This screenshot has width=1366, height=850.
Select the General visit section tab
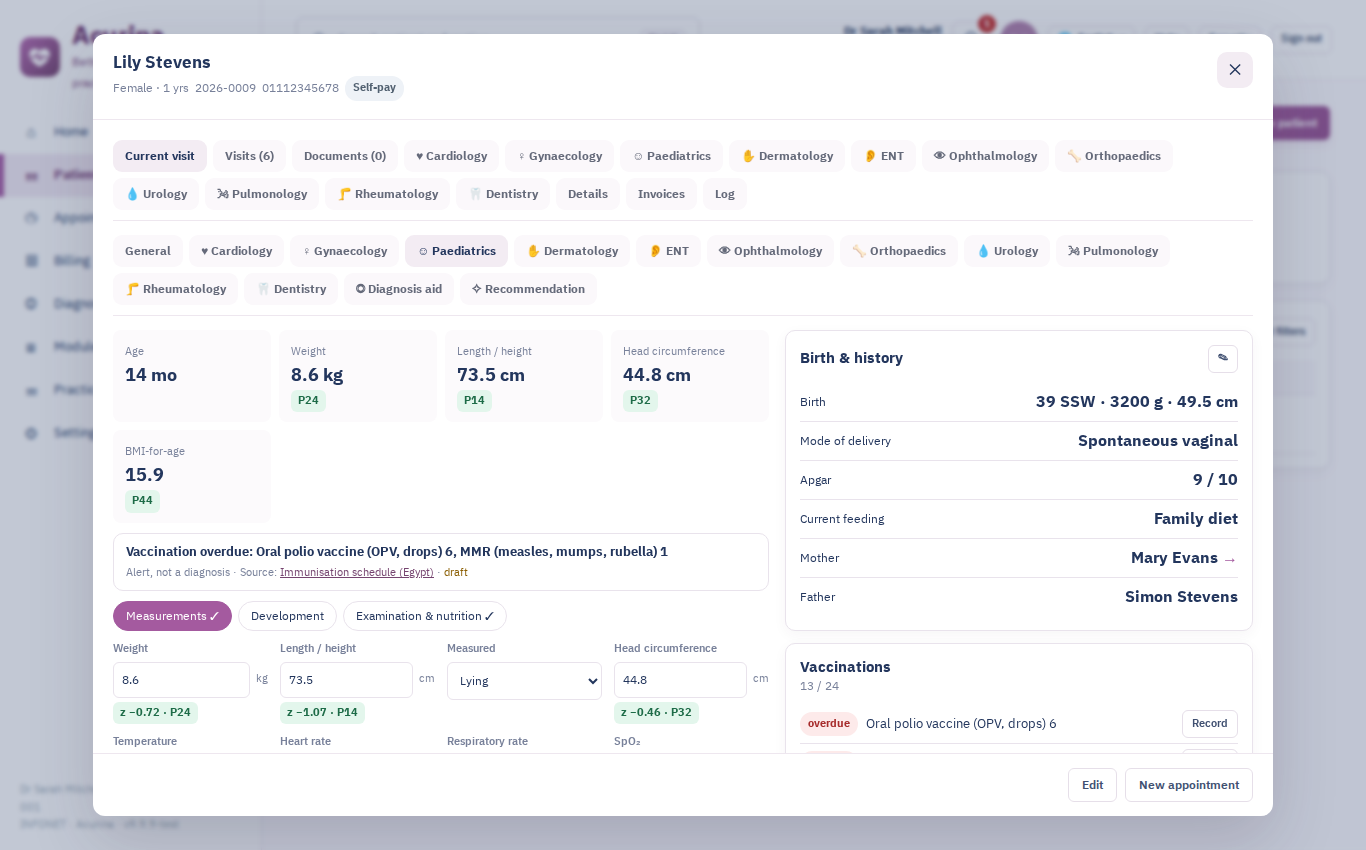tap(148, 251)
